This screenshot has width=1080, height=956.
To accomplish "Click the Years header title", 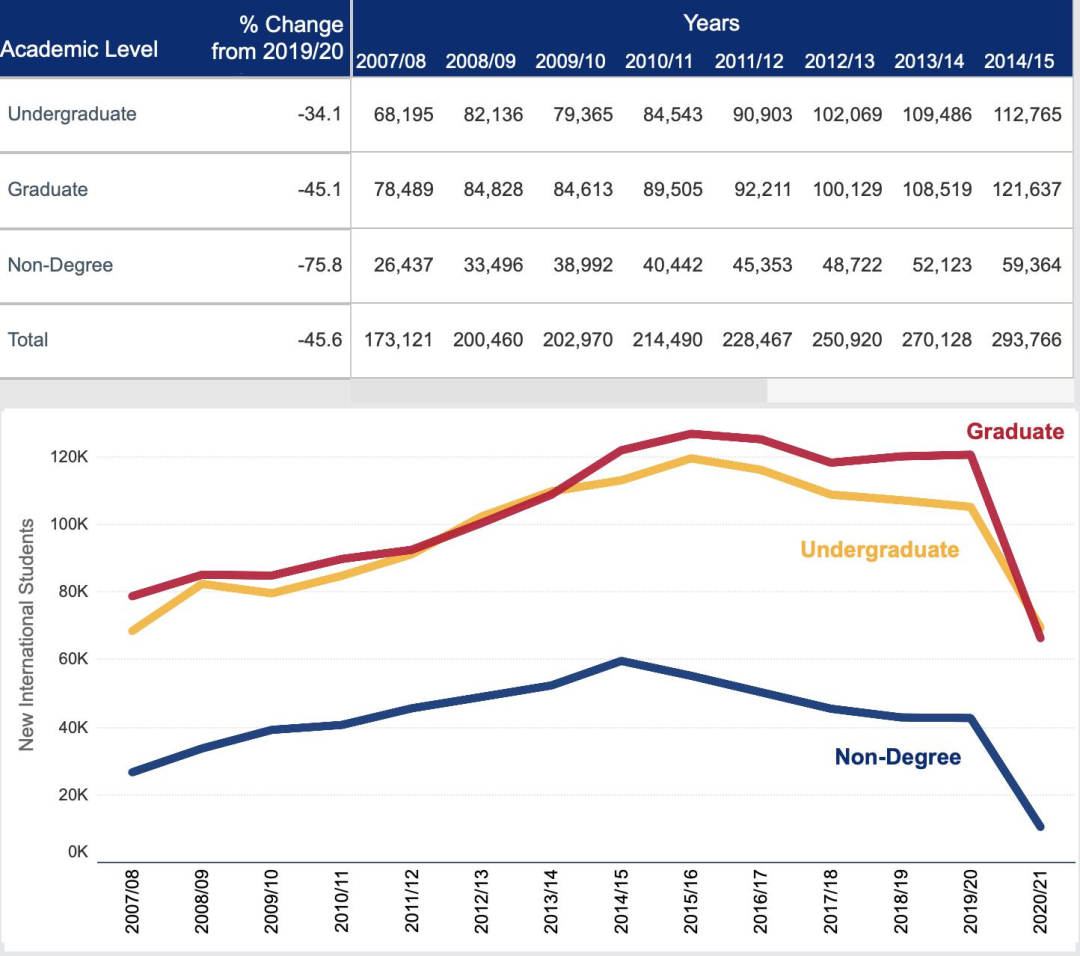I will [712, 23].
